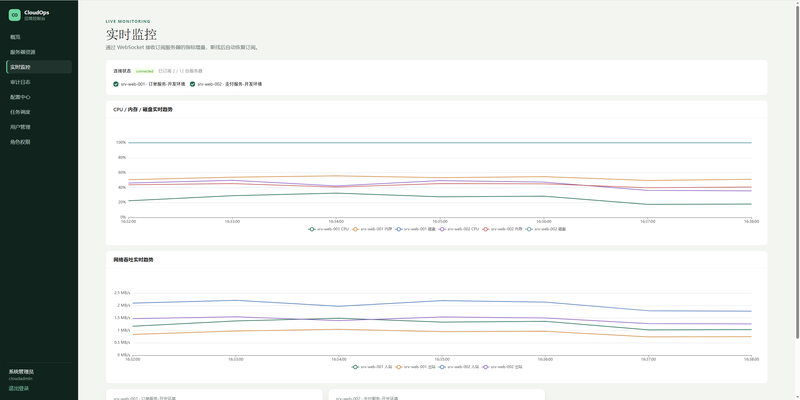The width and height of the screenshot is (800, 400).
Task: Toggle srv-web-001 内存 series in legend
Action: tap(372, 229)
